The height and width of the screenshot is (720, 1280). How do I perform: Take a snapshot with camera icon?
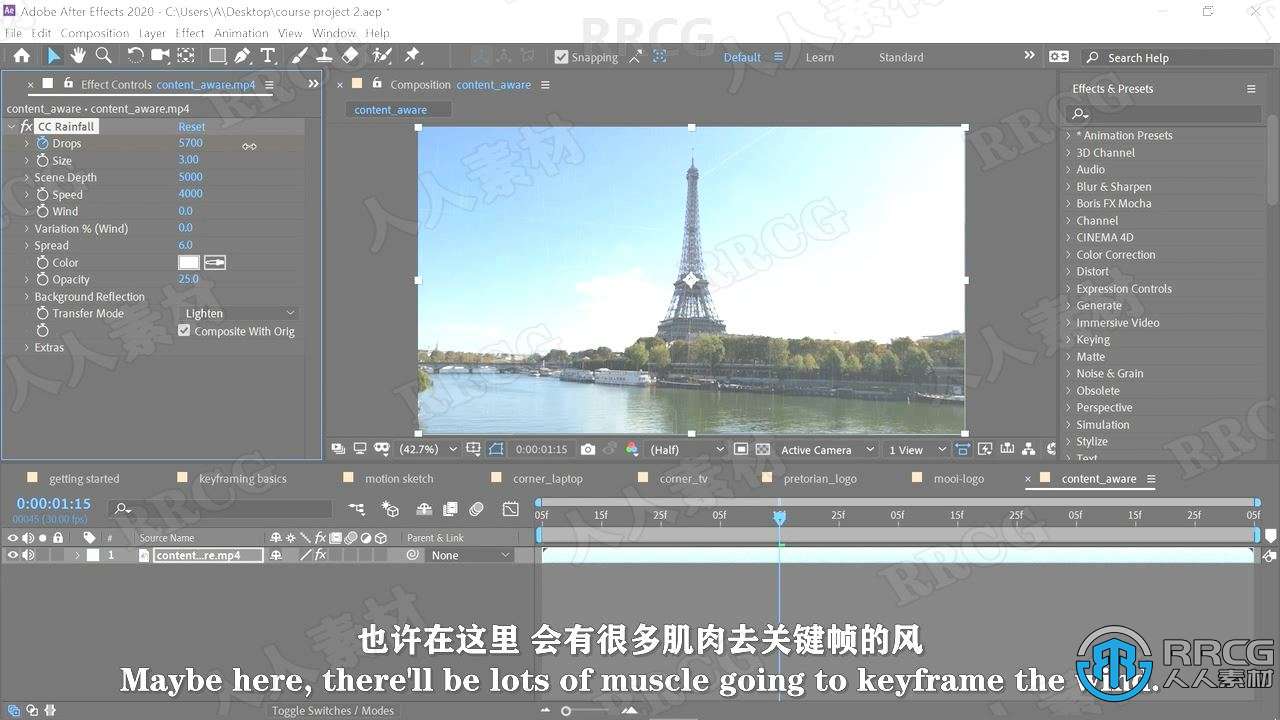[588, 450]
